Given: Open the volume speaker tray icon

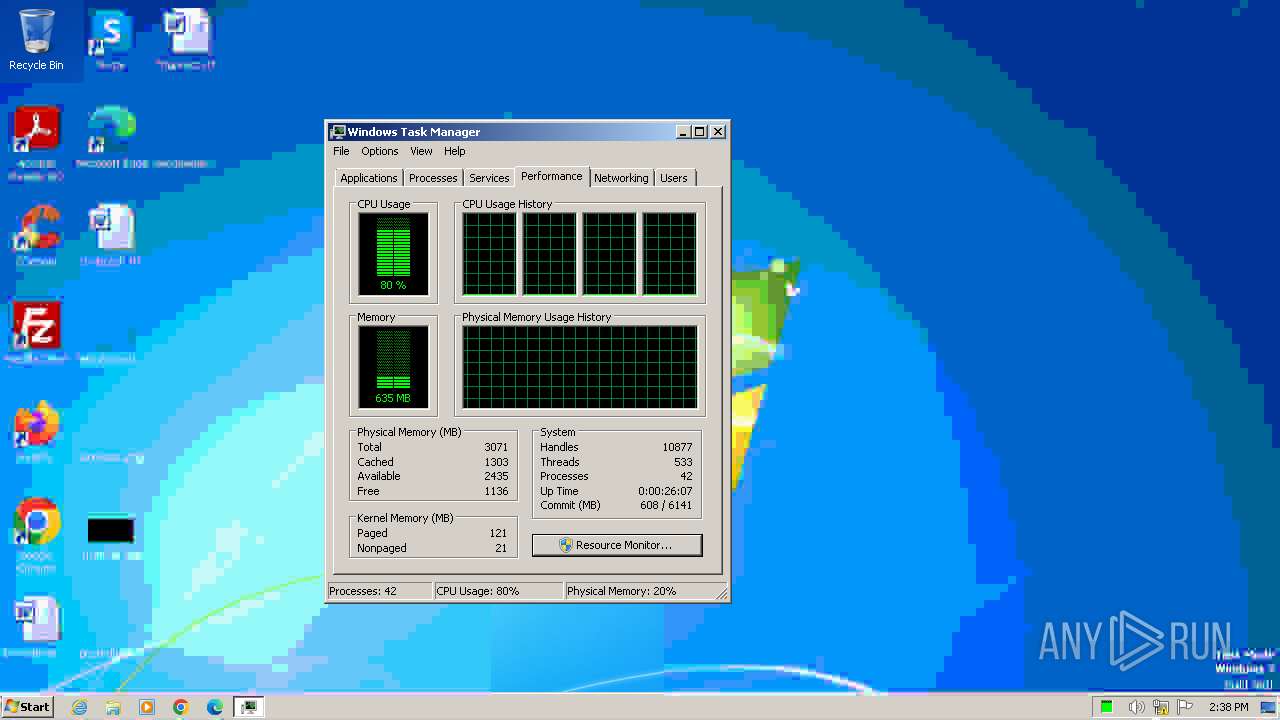Looking at the screenshot, I should coord(1136,707).
